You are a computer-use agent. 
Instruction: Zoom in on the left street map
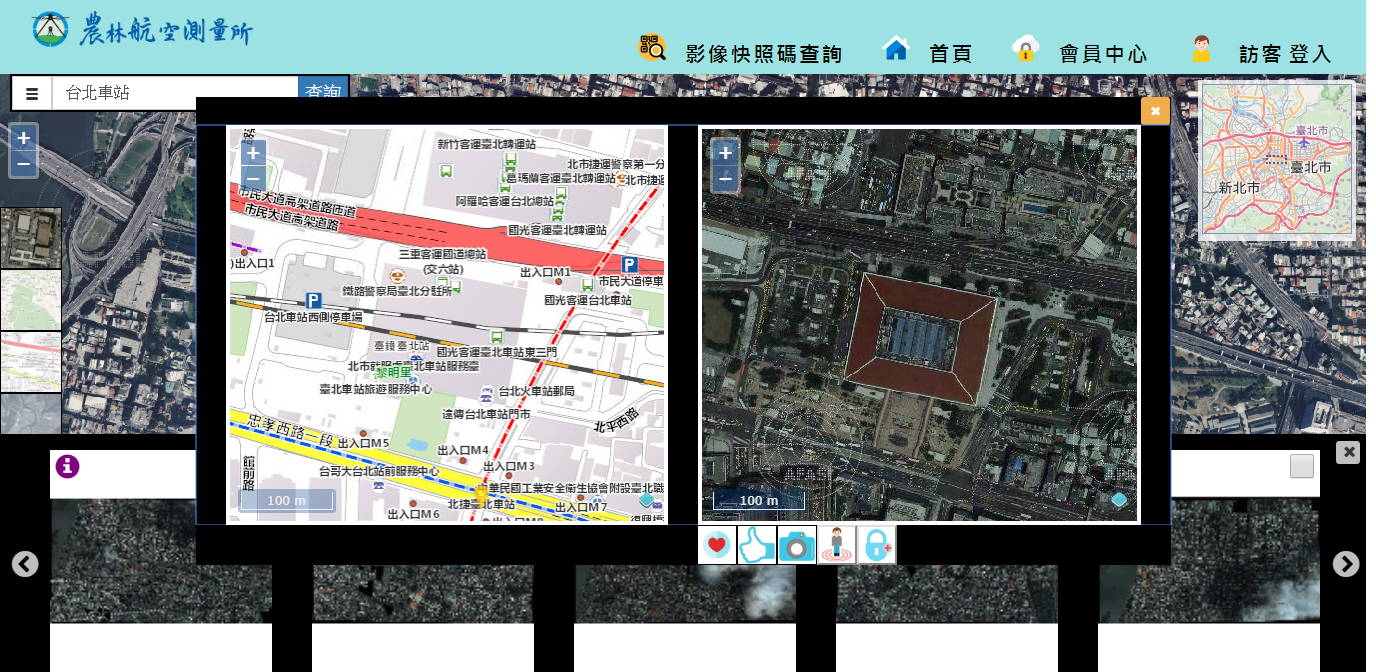click(x=254, y=153)
